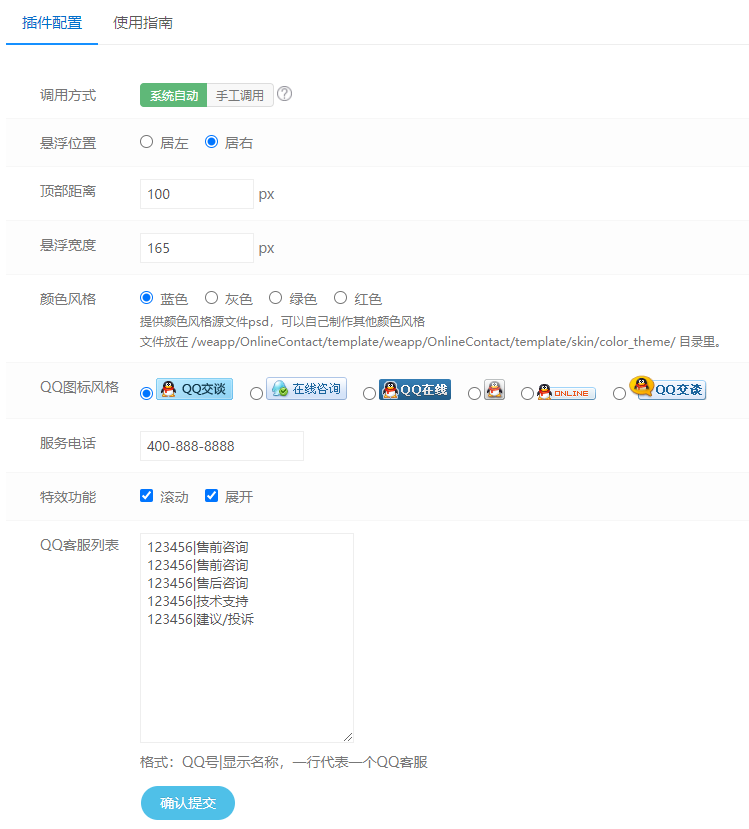Click the dark blue QQ在线 icon image
The height and width of the screenshot is (829, 749).
coord(415,390)
